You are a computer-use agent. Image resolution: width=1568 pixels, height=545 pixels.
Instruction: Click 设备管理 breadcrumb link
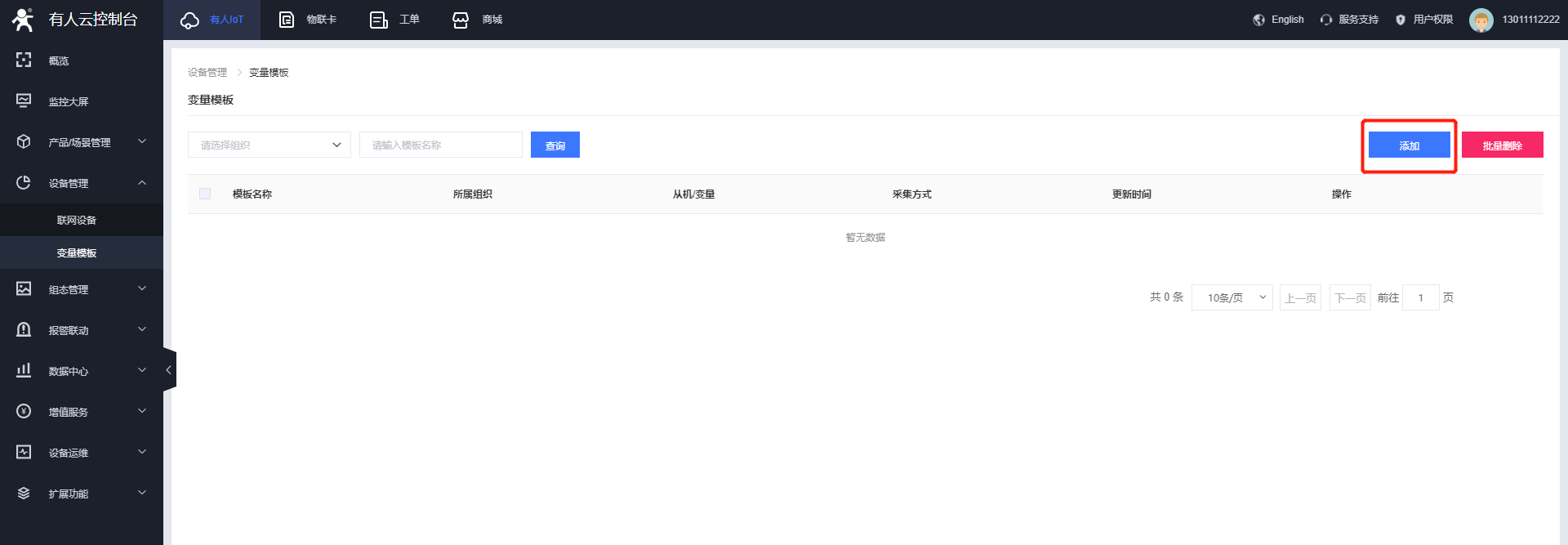coord(207,73)
